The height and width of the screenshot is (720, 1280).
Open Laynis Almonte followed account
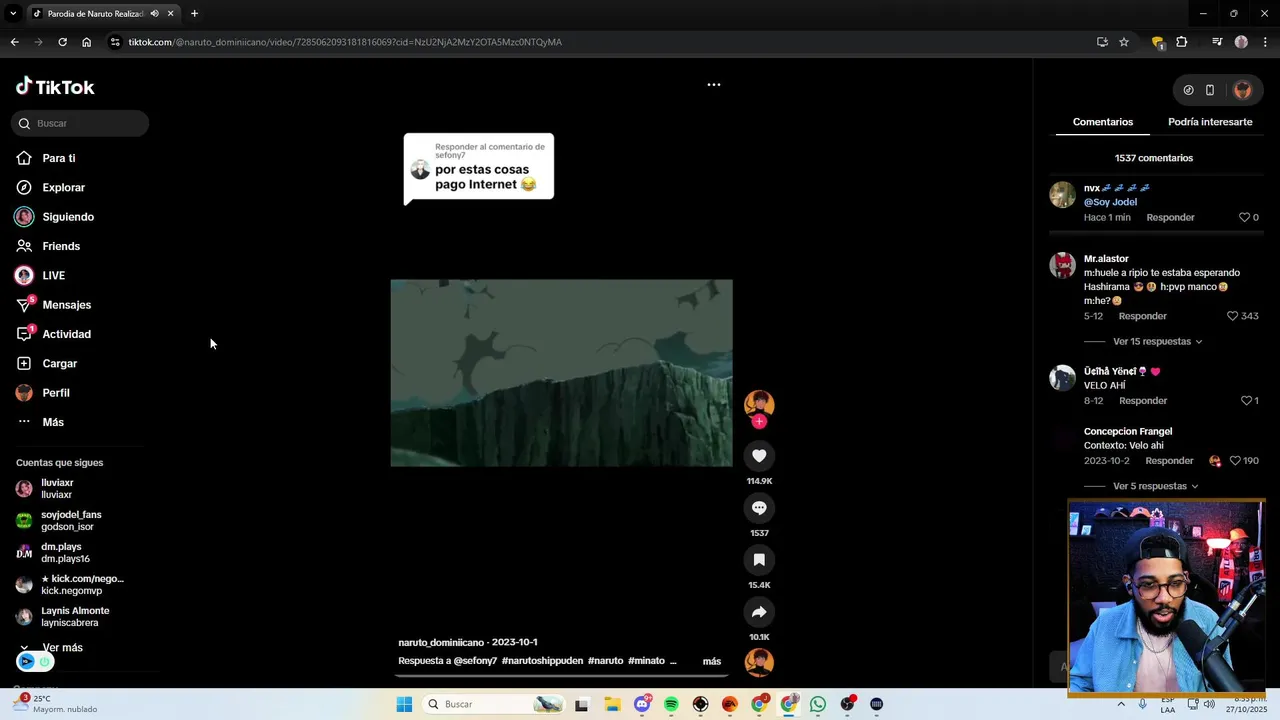coord(75,616)
